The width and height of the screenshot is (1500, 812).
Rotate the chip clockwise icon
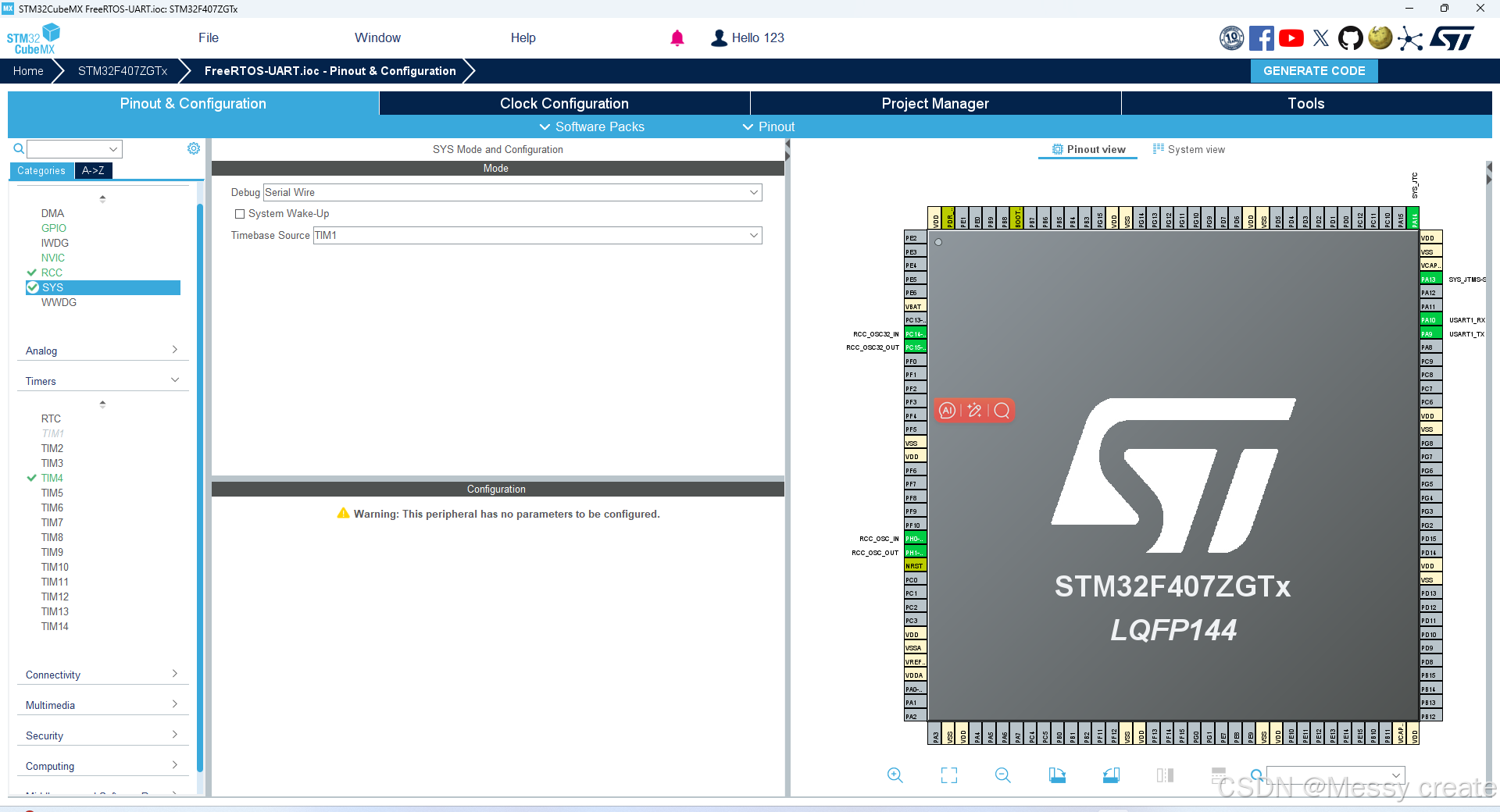1057,775
